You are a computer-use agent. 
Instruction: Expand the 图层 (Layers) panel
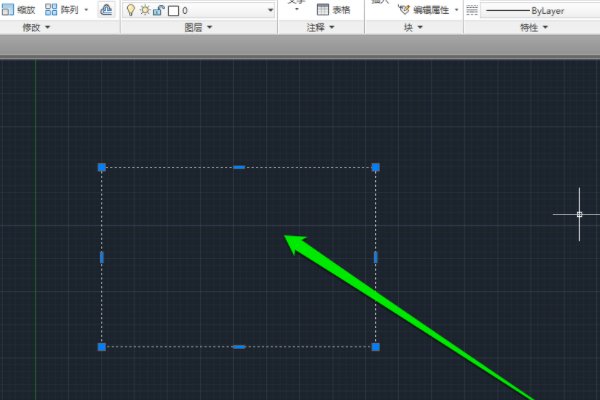(198, 28)
